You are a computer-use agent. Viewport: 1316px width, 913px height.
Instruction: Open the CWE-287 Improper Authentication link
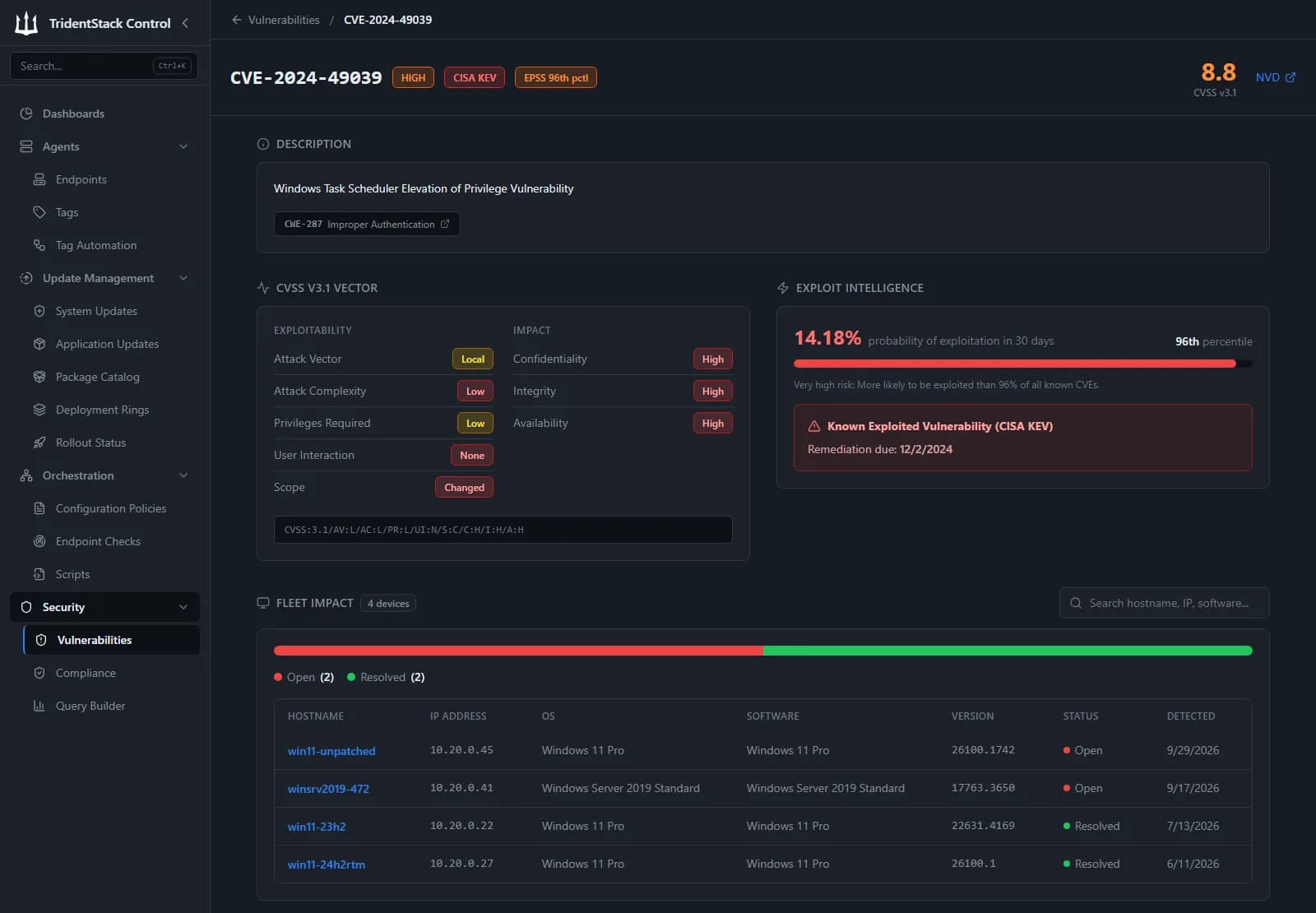pos(367,224)
